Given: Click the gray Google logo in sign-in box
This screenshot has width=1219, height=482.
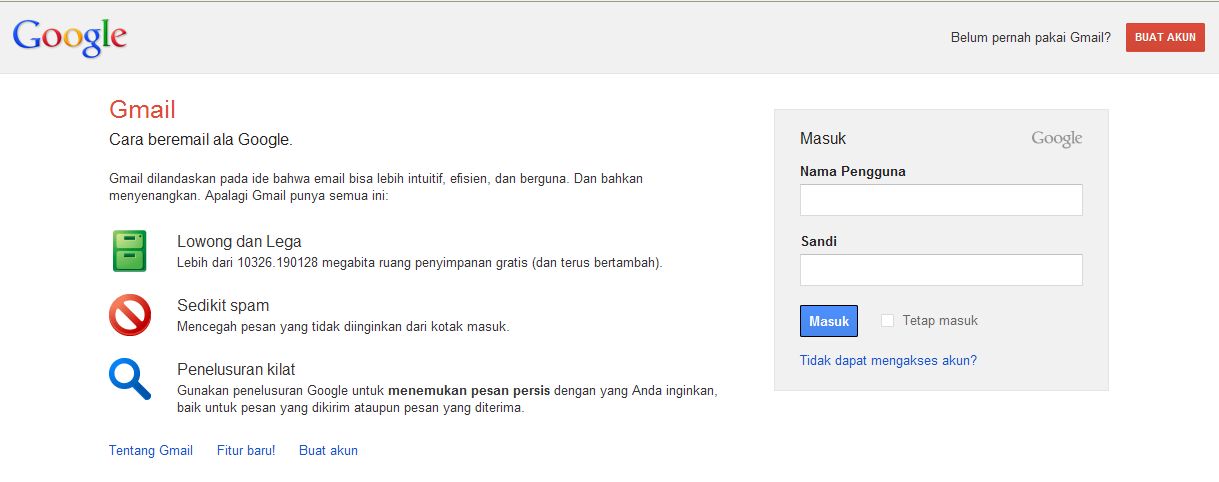Looking at the screenshot, I should pyautogui.click(x=1057, y=139).
